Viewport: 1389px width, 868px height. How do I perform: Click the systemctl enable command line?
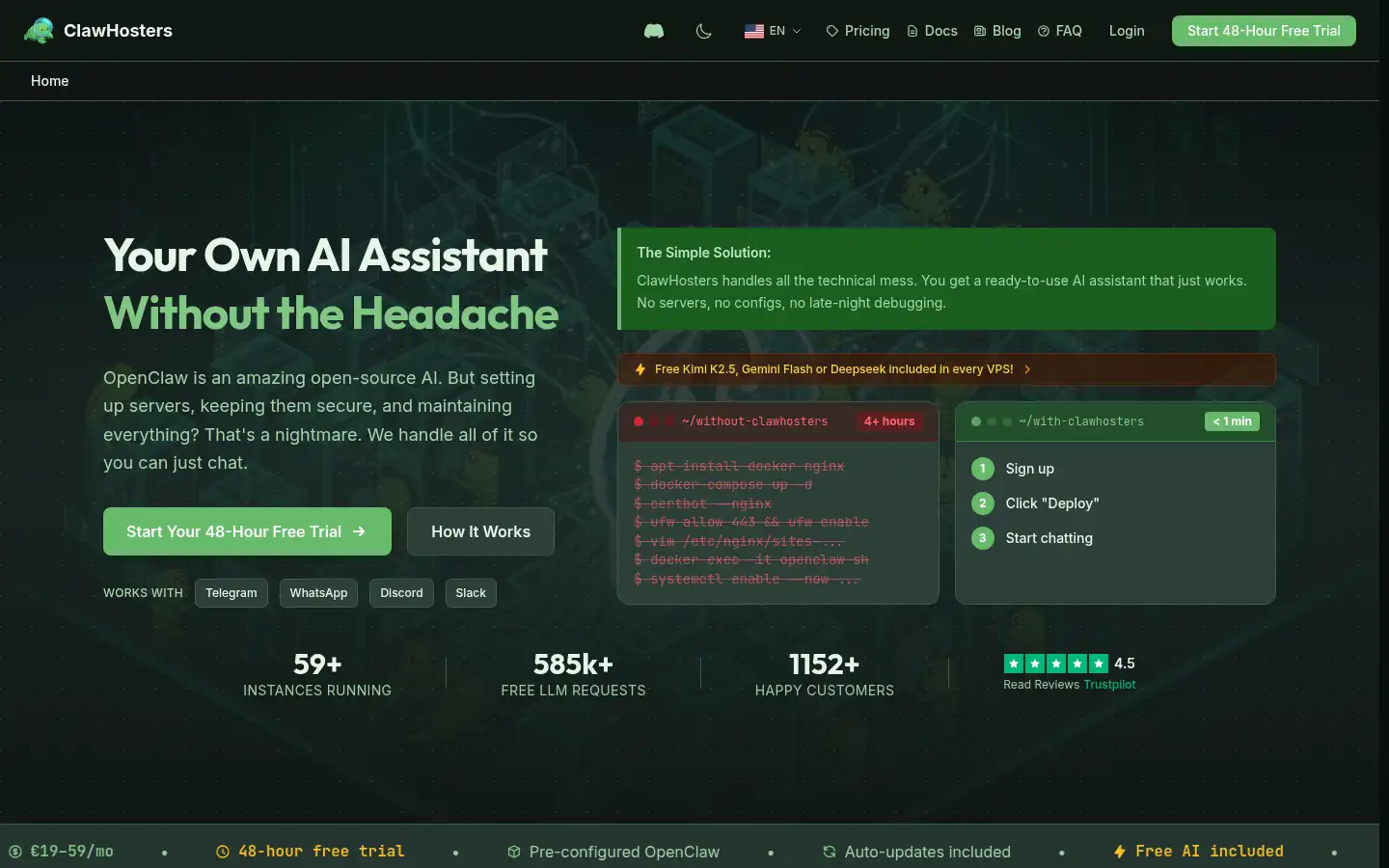click(747, 579)
